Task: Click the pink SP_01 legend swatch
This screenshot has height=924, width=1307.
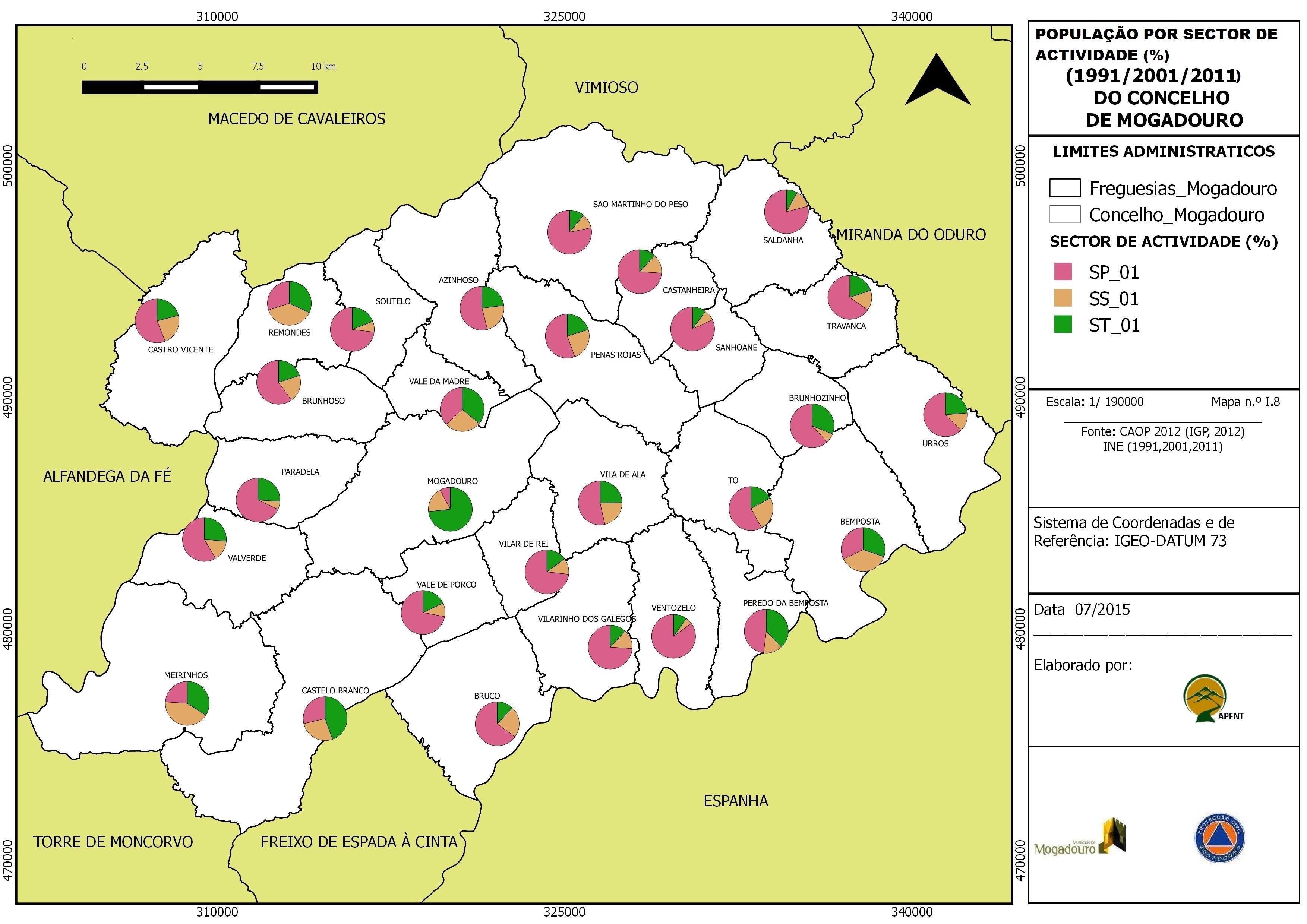Action: [1063, 271]
